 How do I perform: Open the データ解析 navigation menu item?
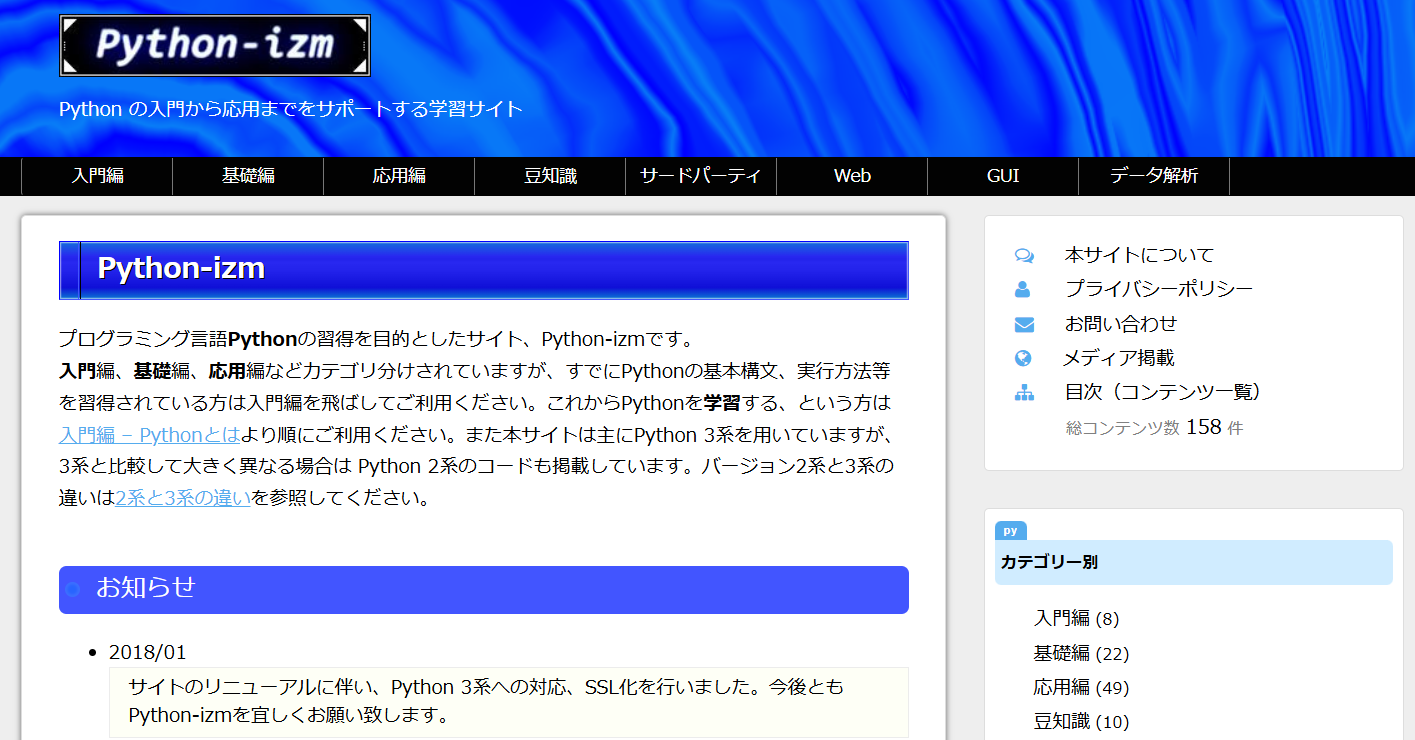tap(1153, 176)
